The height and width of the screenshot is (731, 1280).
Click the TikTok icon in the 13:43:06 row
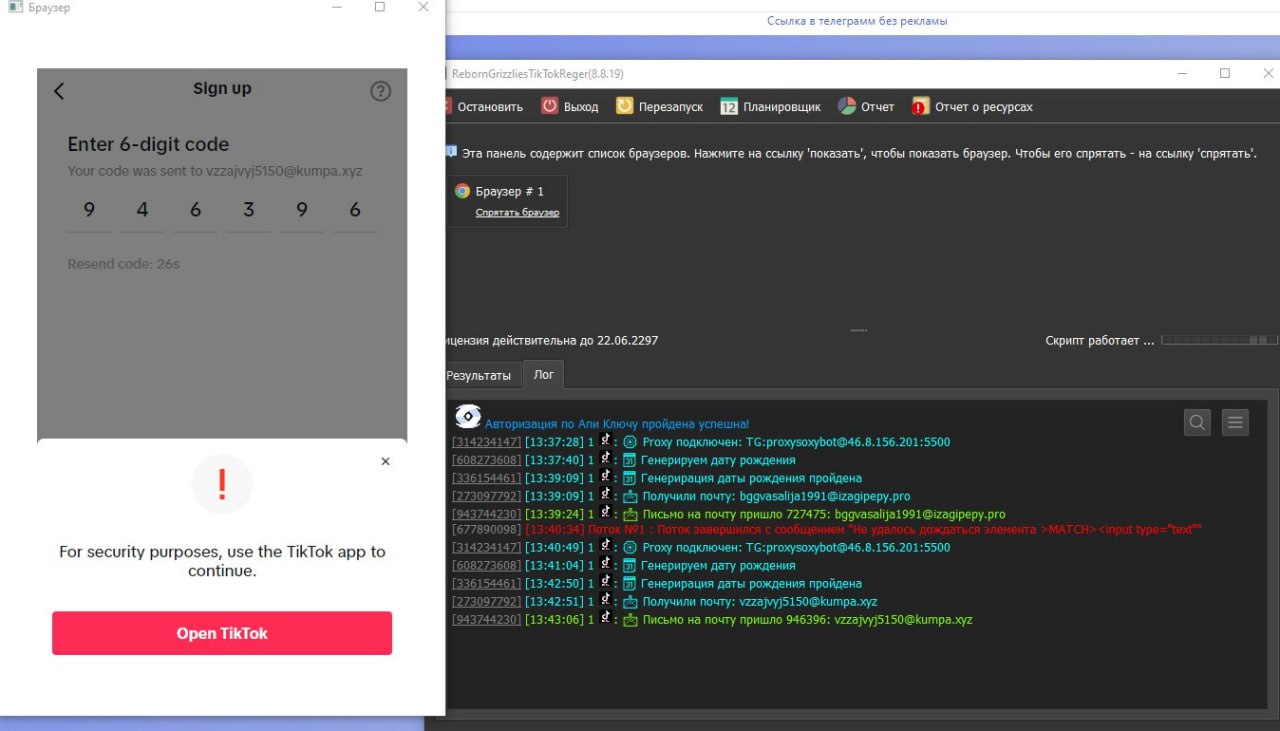(605, 618)
